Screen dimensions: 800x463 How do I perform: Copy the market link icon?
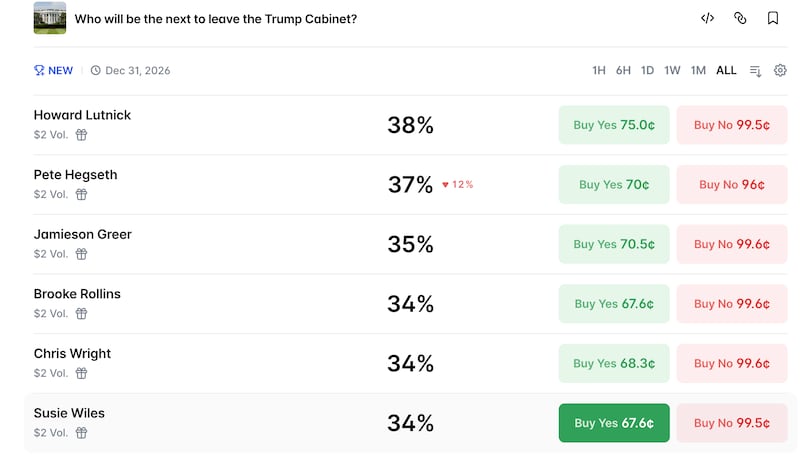click(740, 18)
